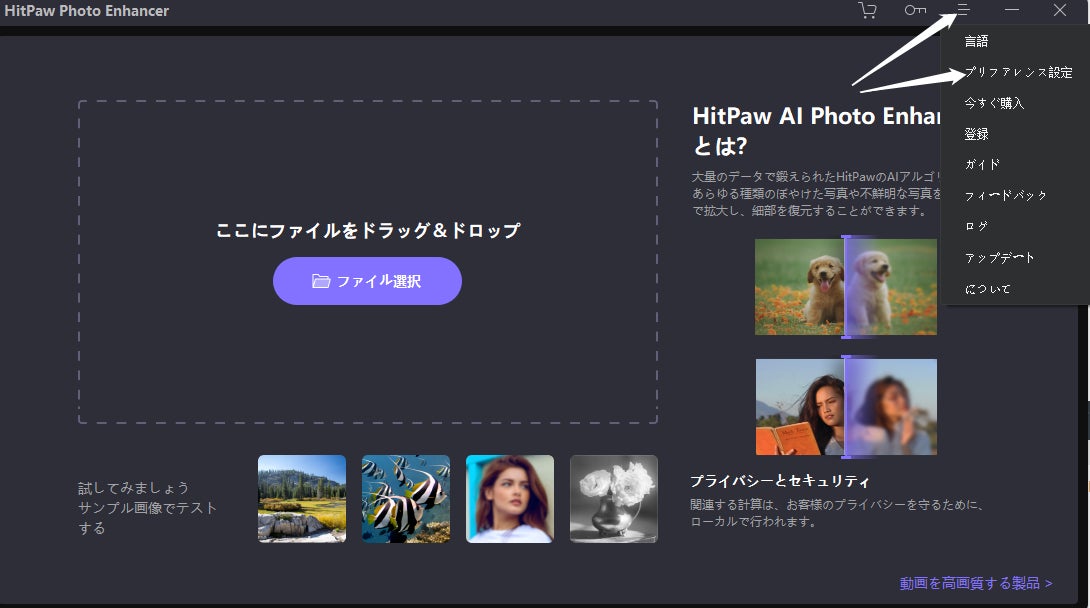Screen dimensions: 1090x608
Task: Open について menu item
Action: [988, 289]
